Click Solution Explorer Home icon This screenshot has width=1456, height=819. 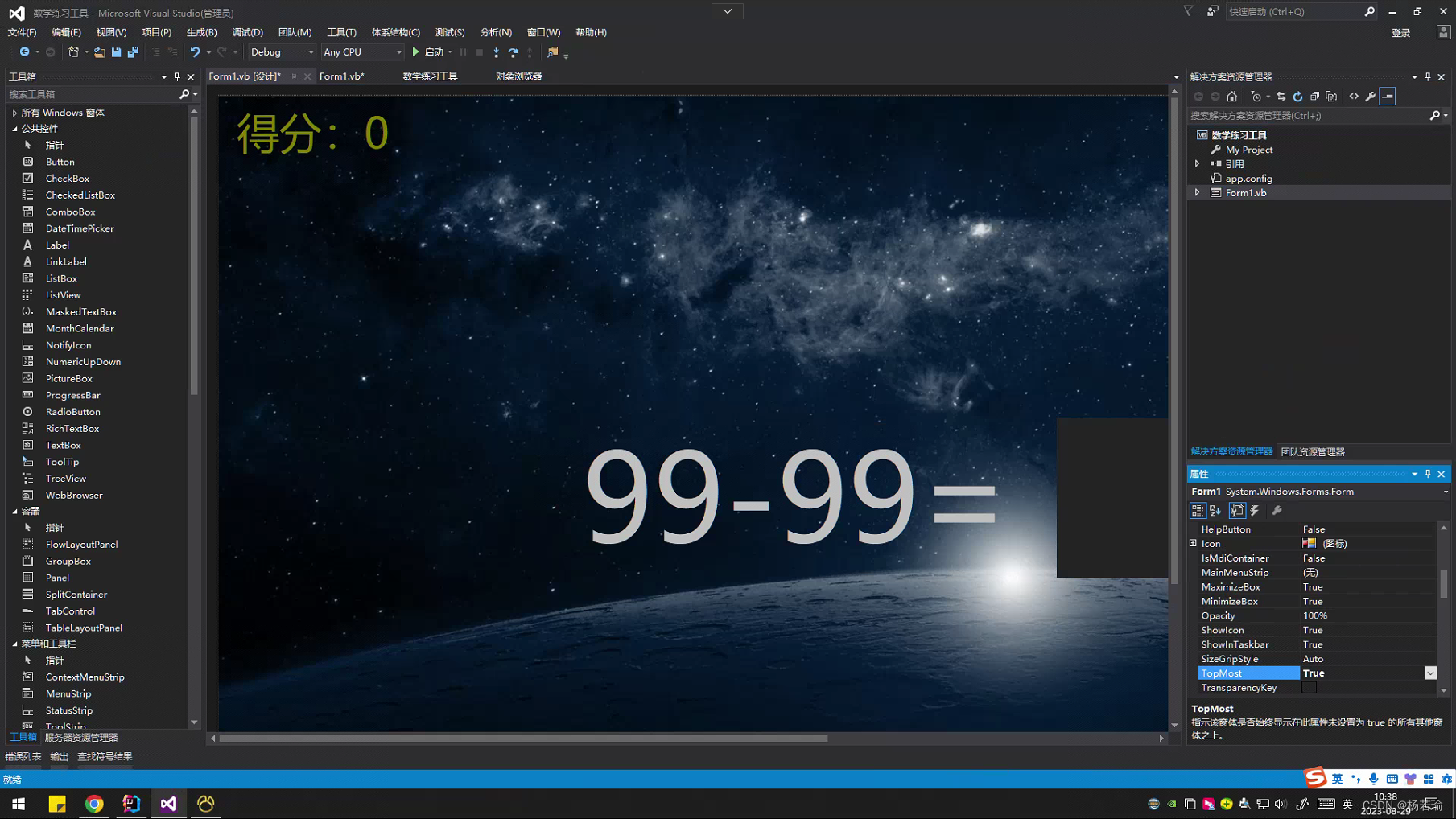(x=1231, y=97)
